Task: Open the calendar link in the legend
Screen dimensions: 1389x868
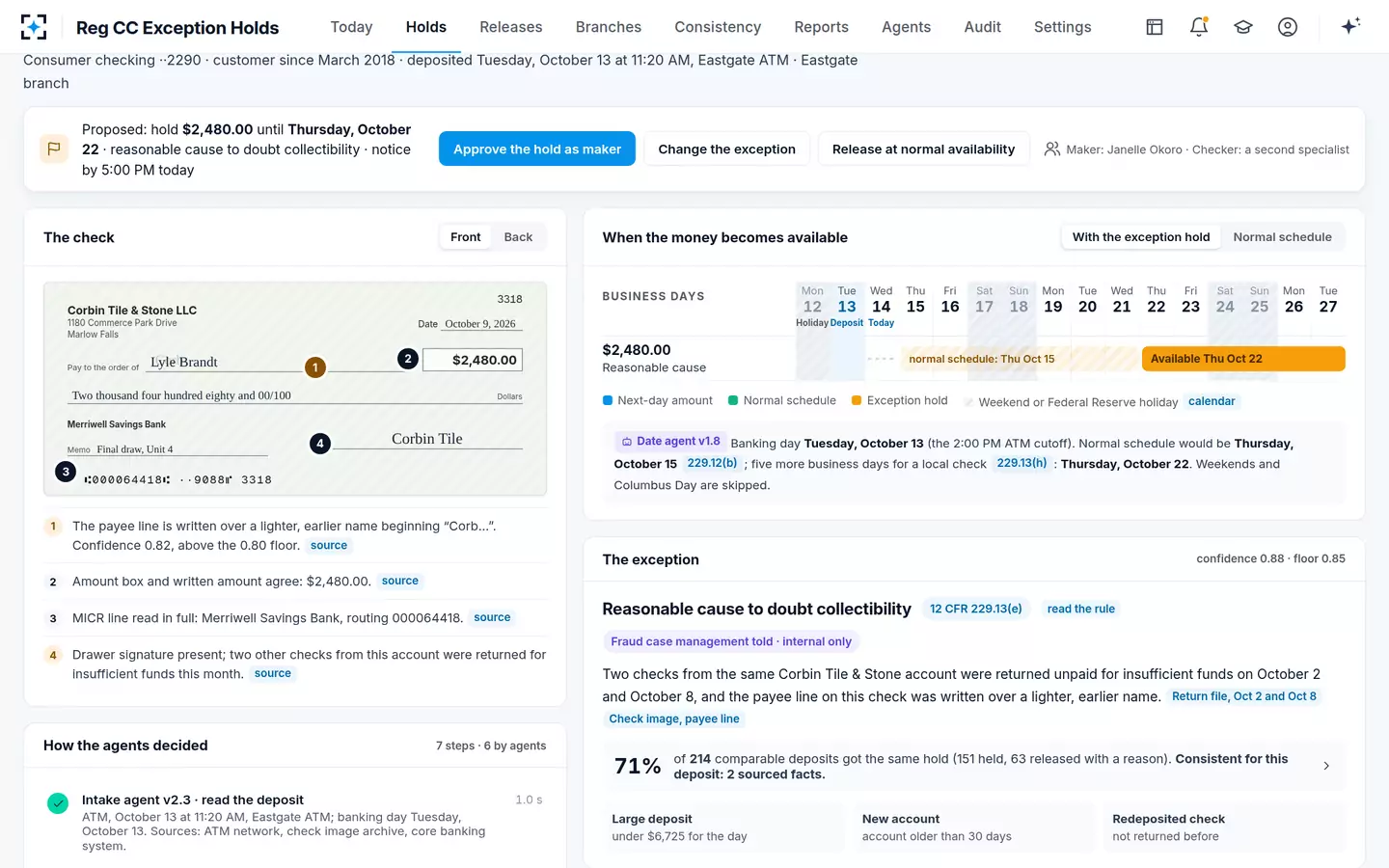Action: pyautogui.click(x=1212, y=401)
